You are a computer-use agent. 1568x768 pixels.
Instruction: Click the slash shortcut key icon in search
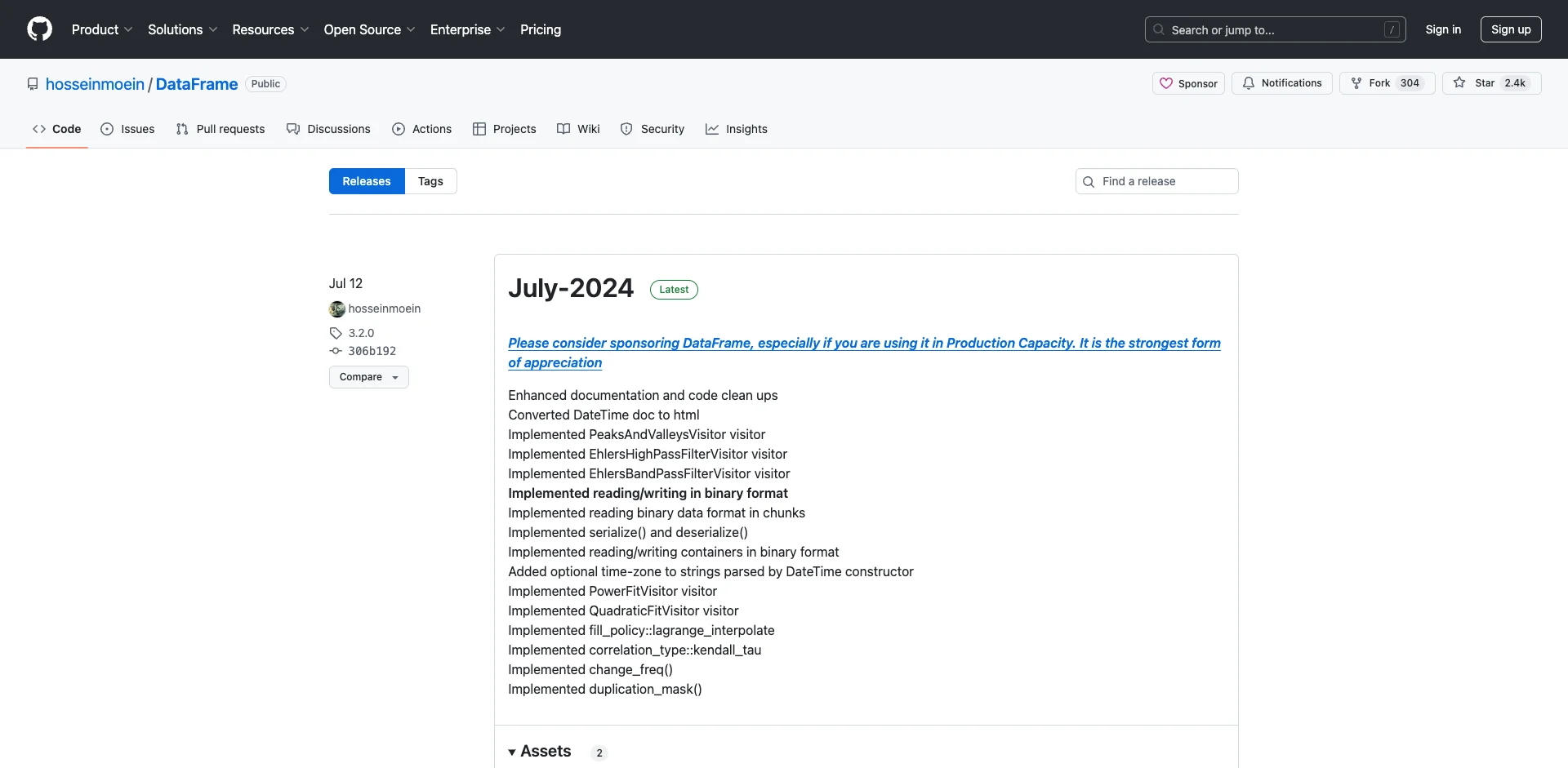[1392, 30]
